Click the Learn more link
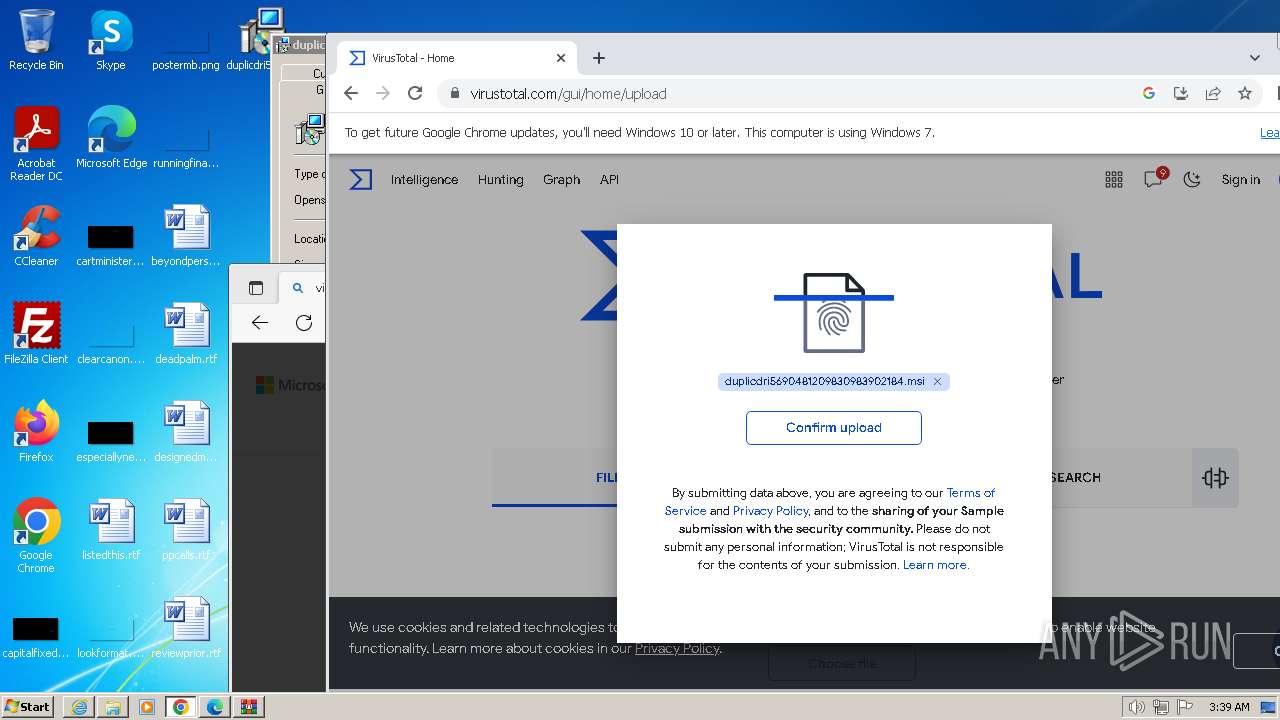1280x720 pixels. [x=936, y=565]
